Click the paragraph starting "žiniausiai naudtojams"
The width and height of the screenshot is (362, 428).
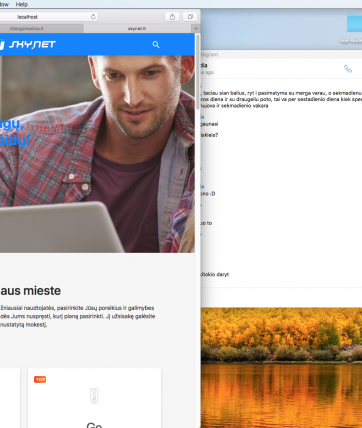pyautogui.click(x=77, y=316)
